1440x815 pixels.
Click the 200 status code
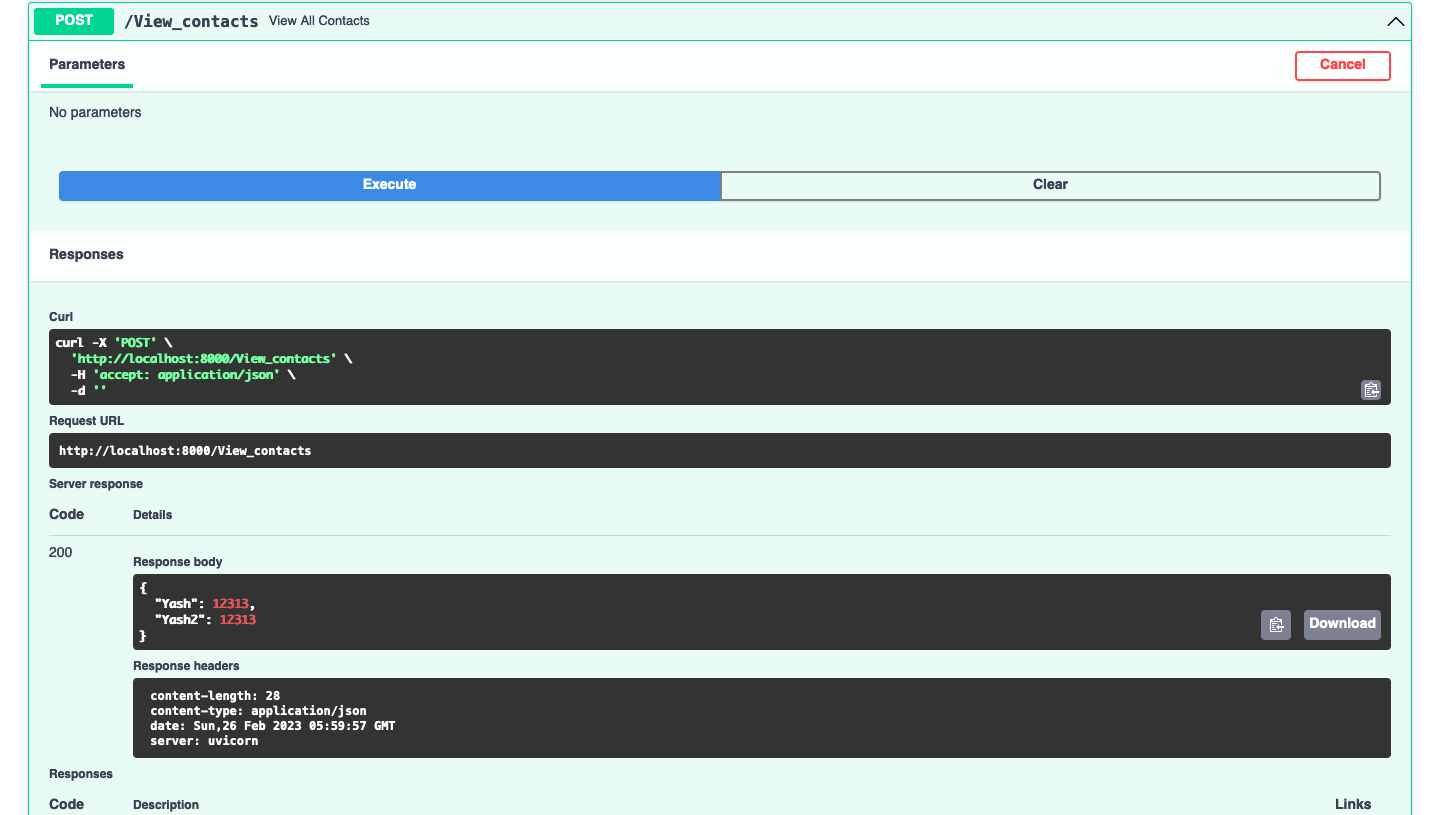pos(61,553)
